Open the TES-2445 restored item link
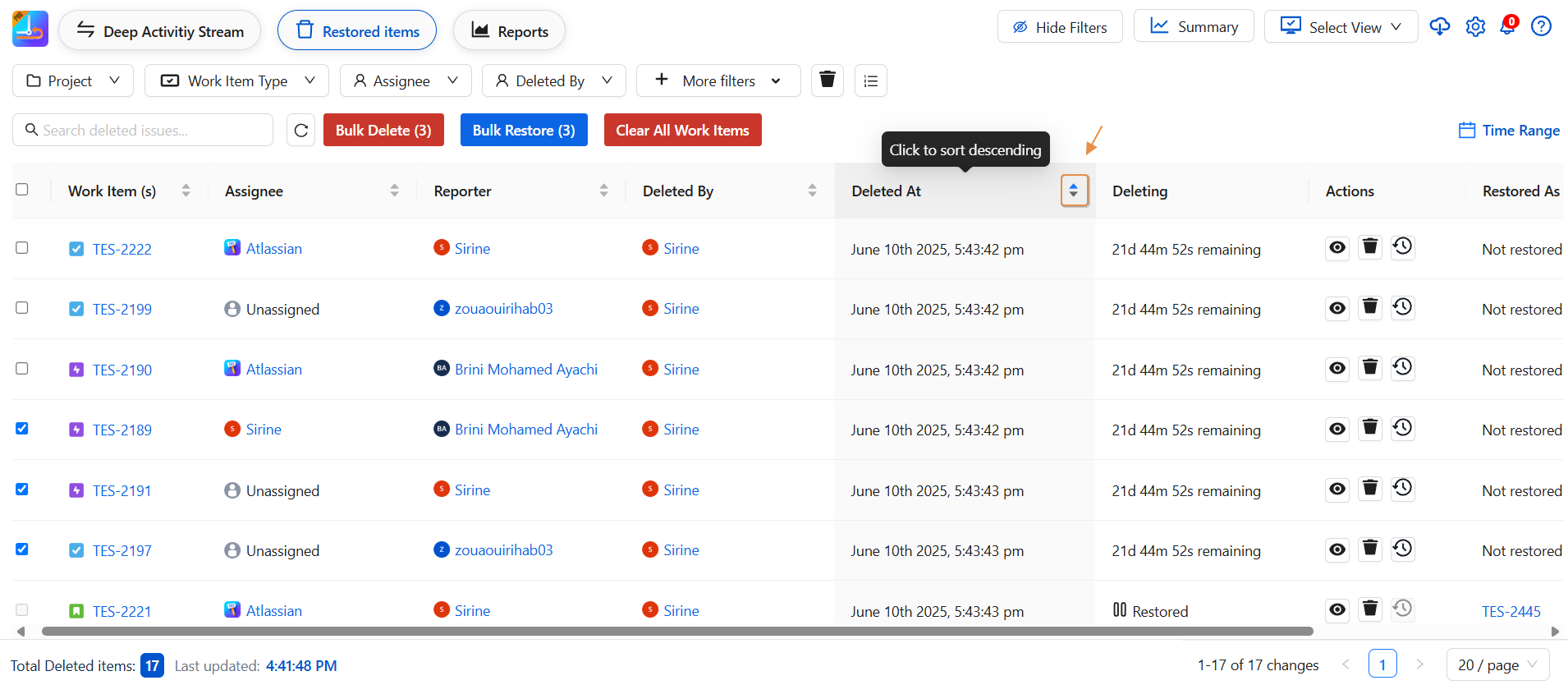The height and width of the screenshot is (685, 1568). (1511, 611)
